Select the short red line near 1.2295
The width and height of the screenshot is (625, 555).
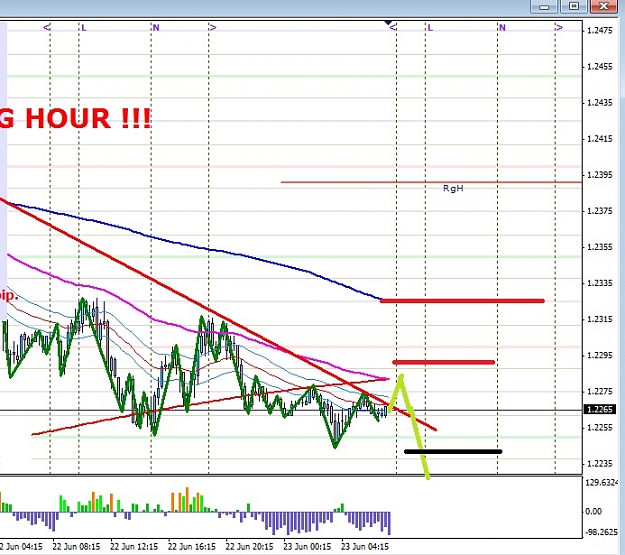pyautogui.click(x=444, y=362)
